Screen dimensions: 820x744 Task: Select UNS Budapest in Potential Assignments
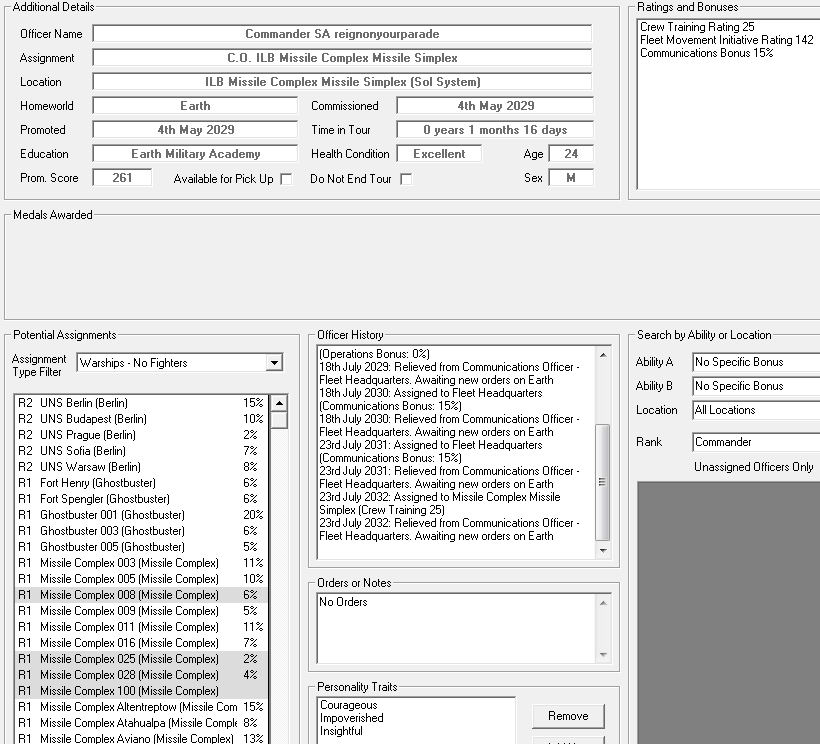click(141, 419)
